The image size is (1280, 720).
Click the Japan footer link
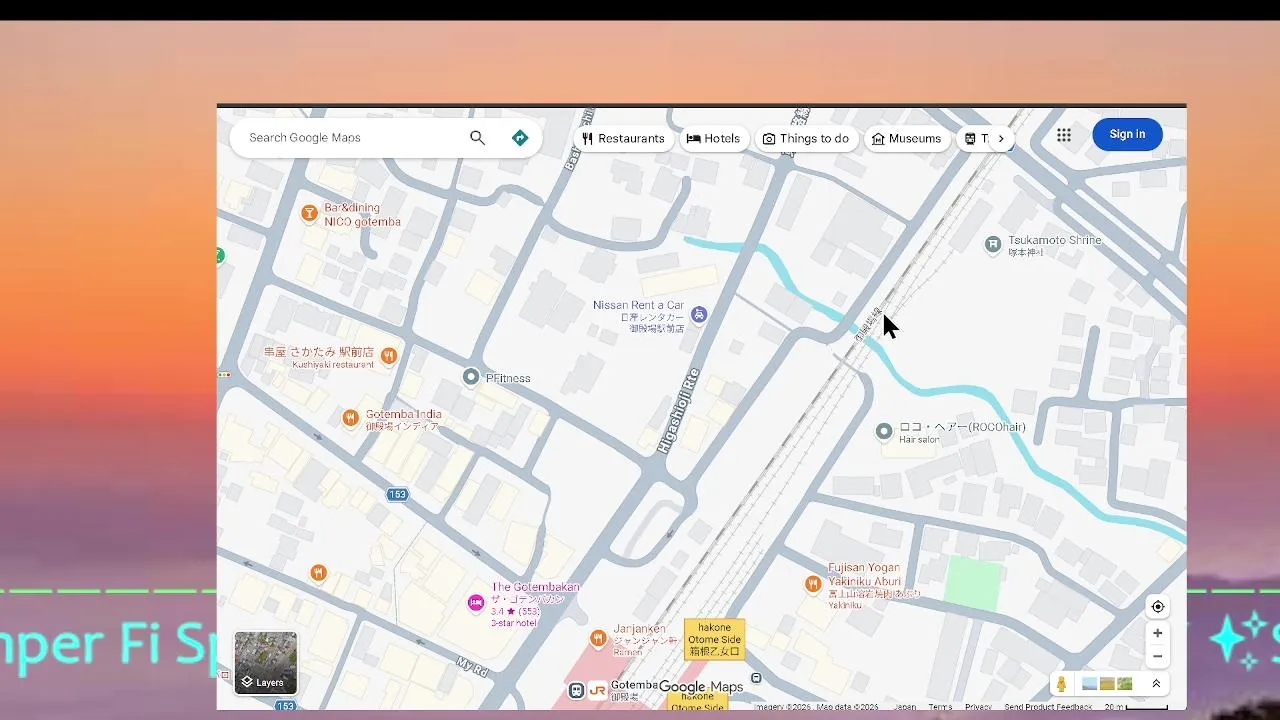click(905, 706)
